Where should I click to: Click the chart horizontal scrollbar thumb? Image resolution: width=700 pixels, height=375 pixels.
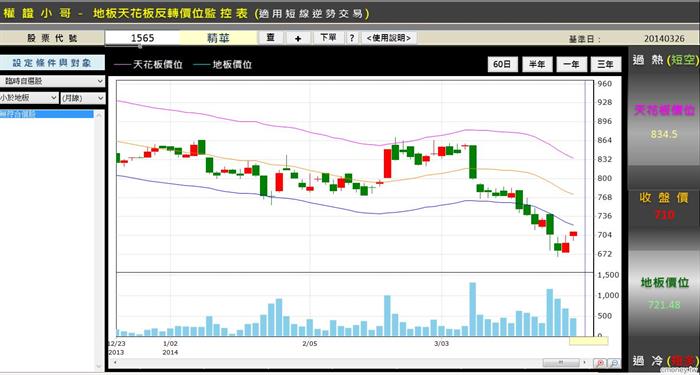point(561,363)
